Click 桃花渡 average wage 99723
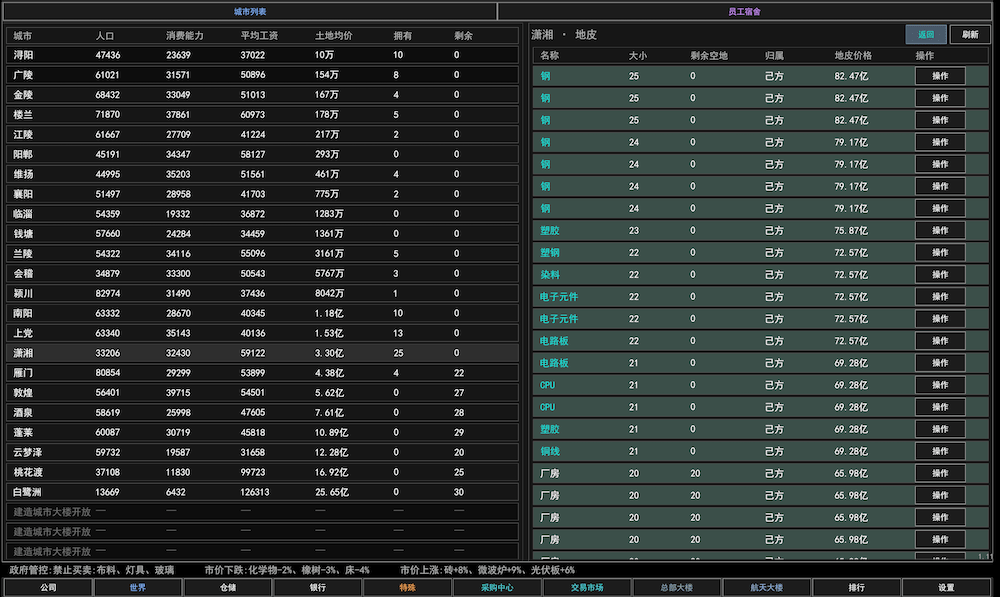The image size is (1000, 597). [253, 472]
